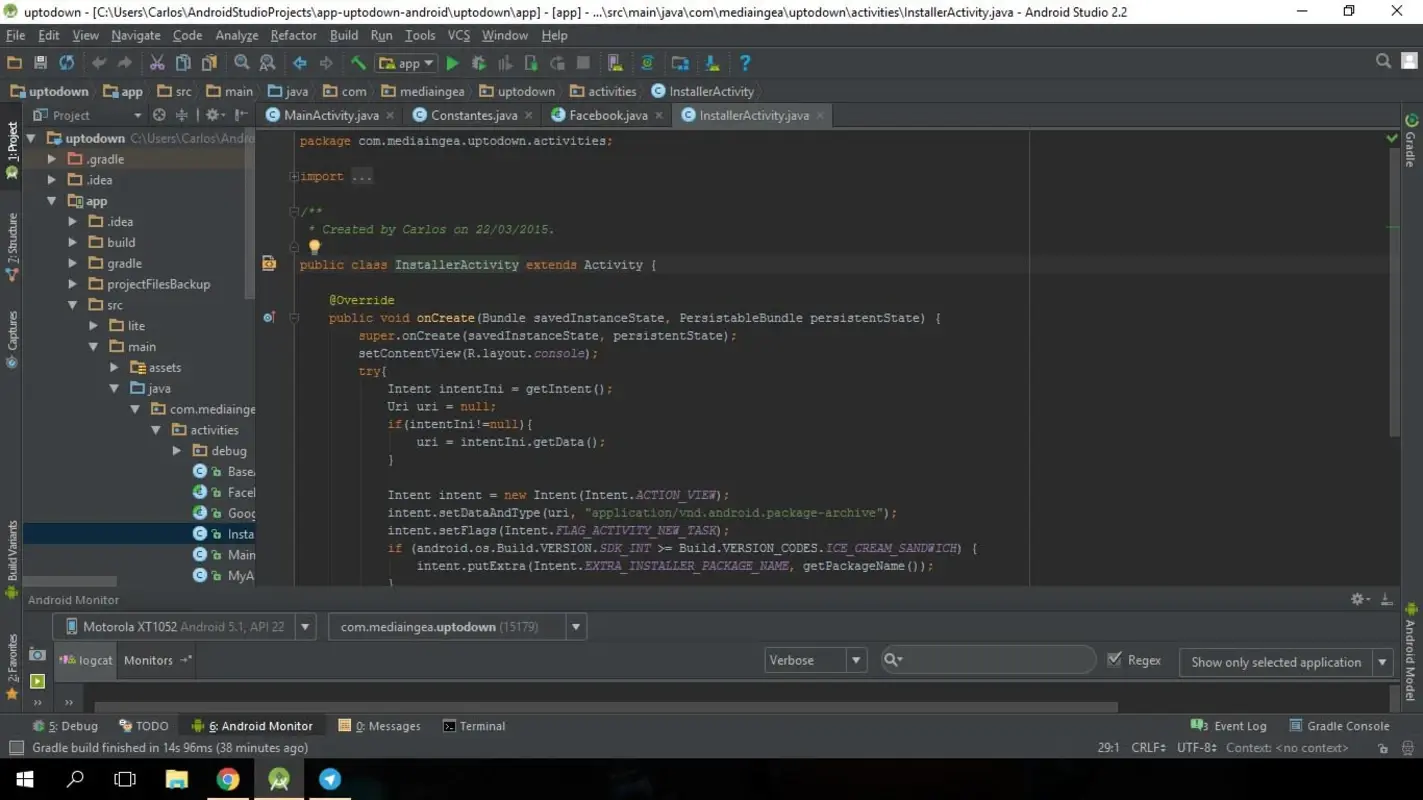The width and height of the screenshot is (1423, 800).
Task: Open the Refactor menu
Action: (x=293, y=35)
